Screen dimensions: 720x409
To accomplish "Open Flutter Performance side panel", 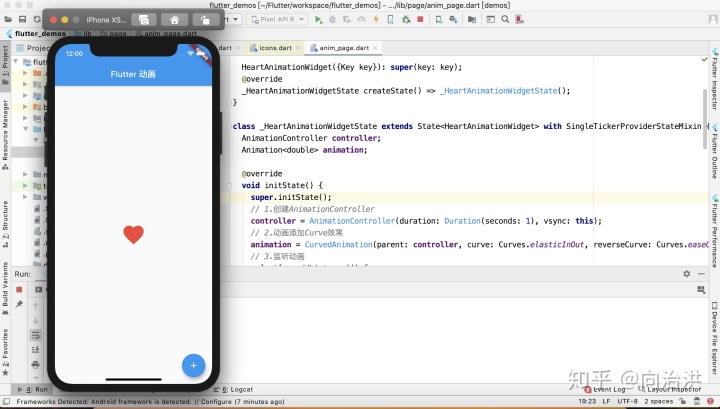I will point(715,231).
